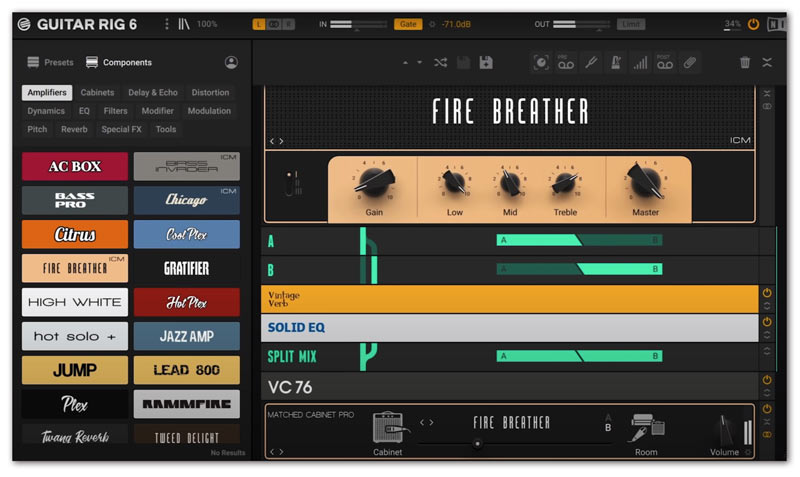Select the Components browser tab
Viewport: 800px width, 477px height.
(119, 62)
